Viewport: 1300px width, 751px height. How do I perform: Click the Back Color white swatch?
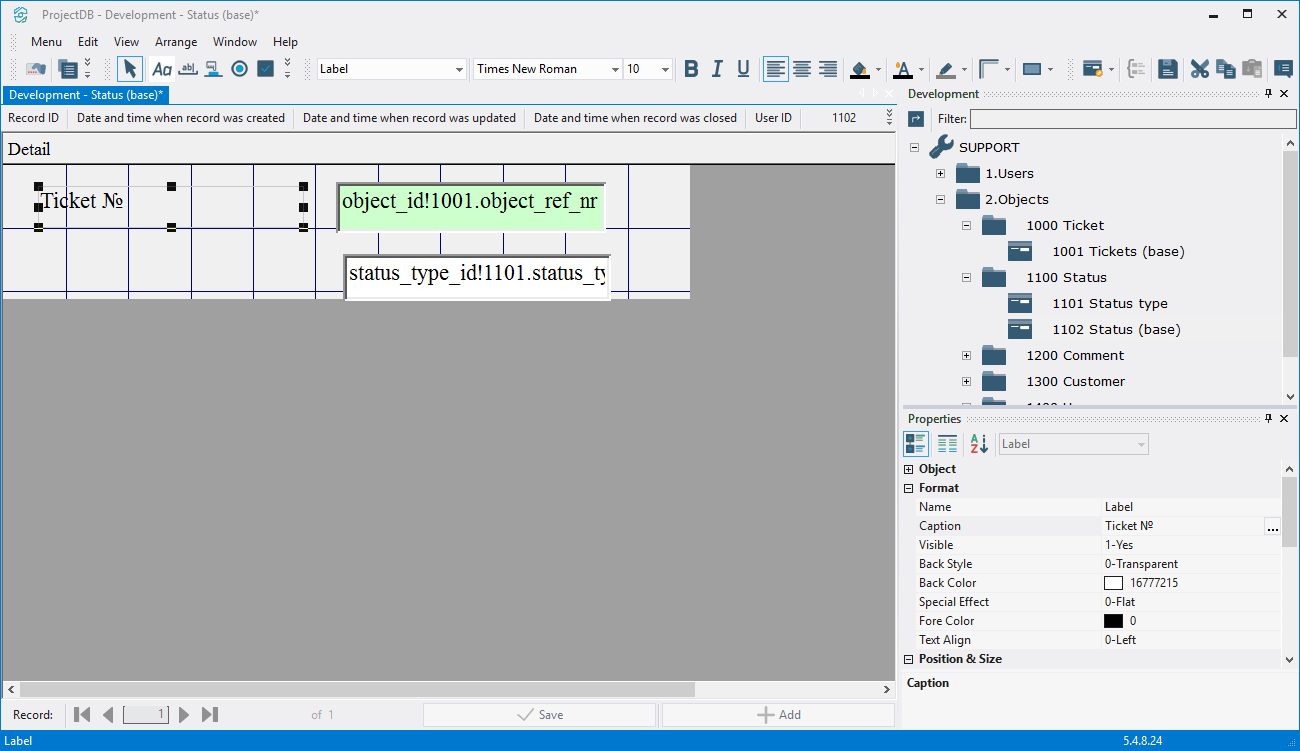point(1113,583)
